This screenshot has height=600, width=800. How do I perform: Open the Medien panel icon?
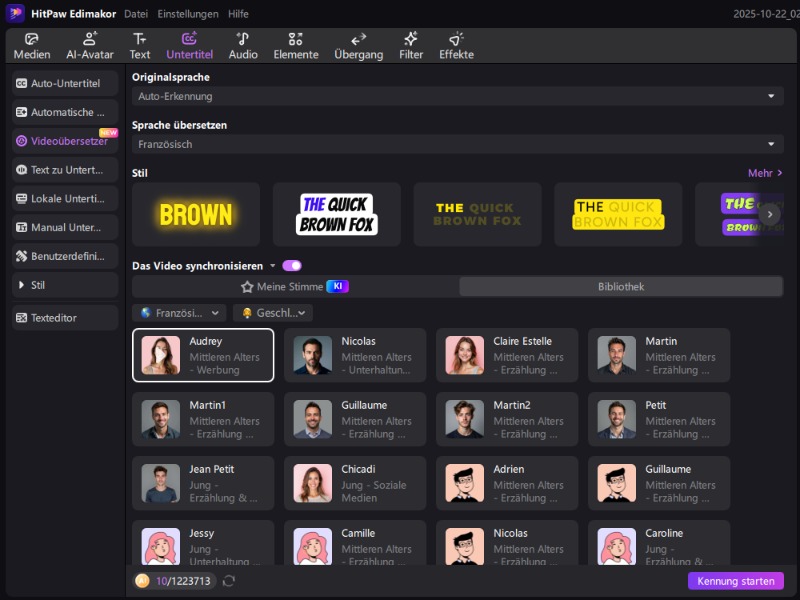click(32, 39)
